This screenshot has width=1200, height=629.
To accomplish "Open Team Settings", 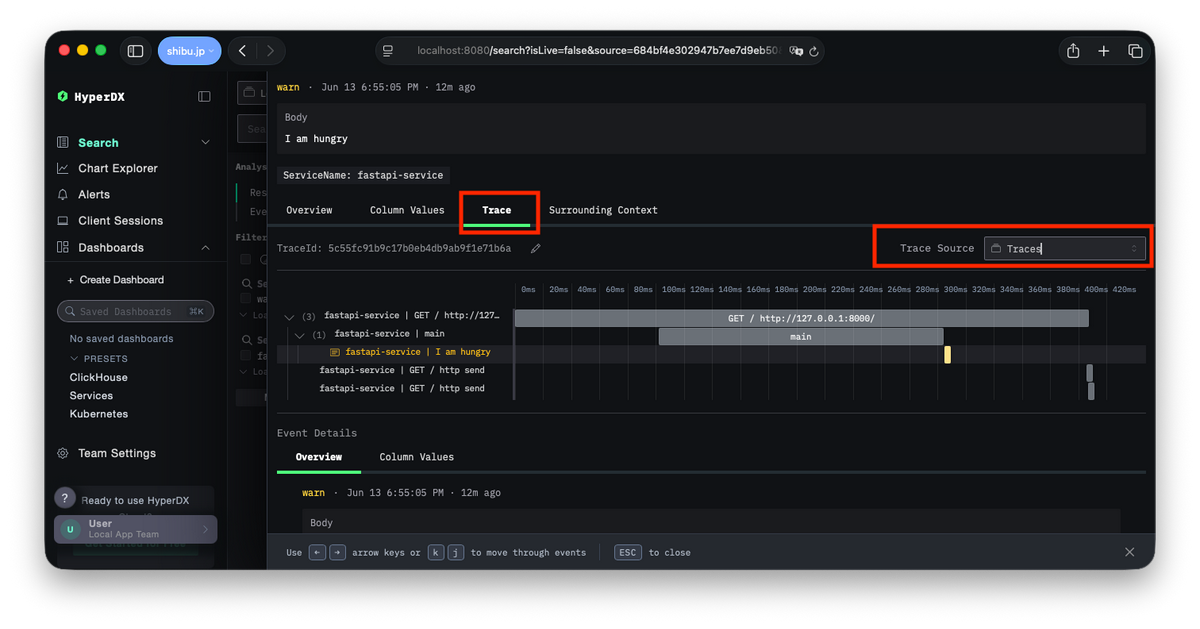I will (117, 453).
